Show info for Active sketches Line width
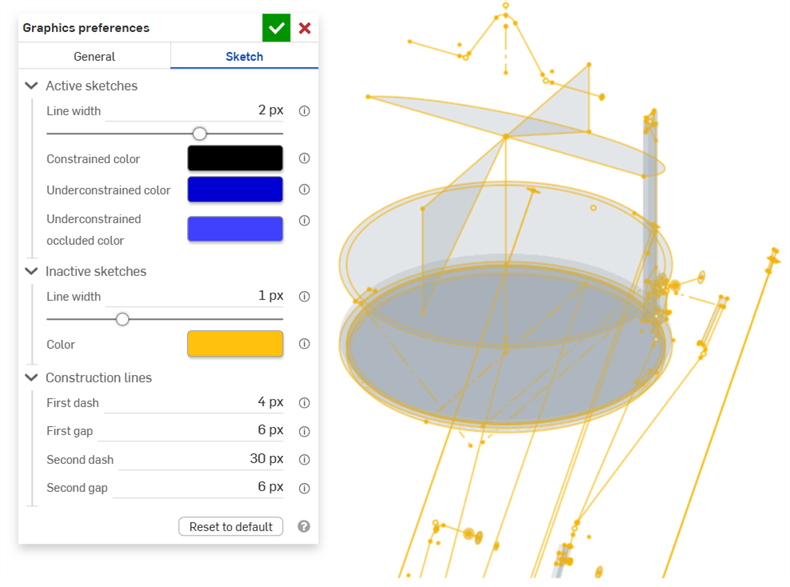The width and height of the screenshot is (790, 587). [x=304, y=111]
